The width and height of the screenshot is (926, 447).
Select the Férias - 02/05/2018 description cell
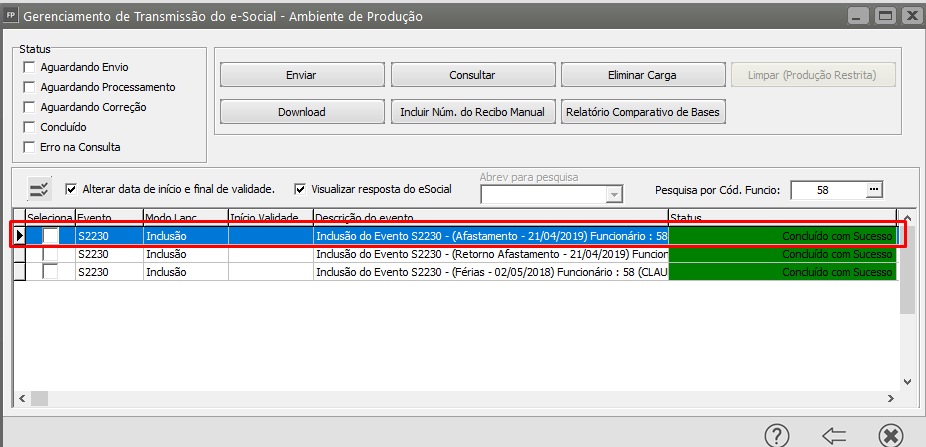pos(491,272)
